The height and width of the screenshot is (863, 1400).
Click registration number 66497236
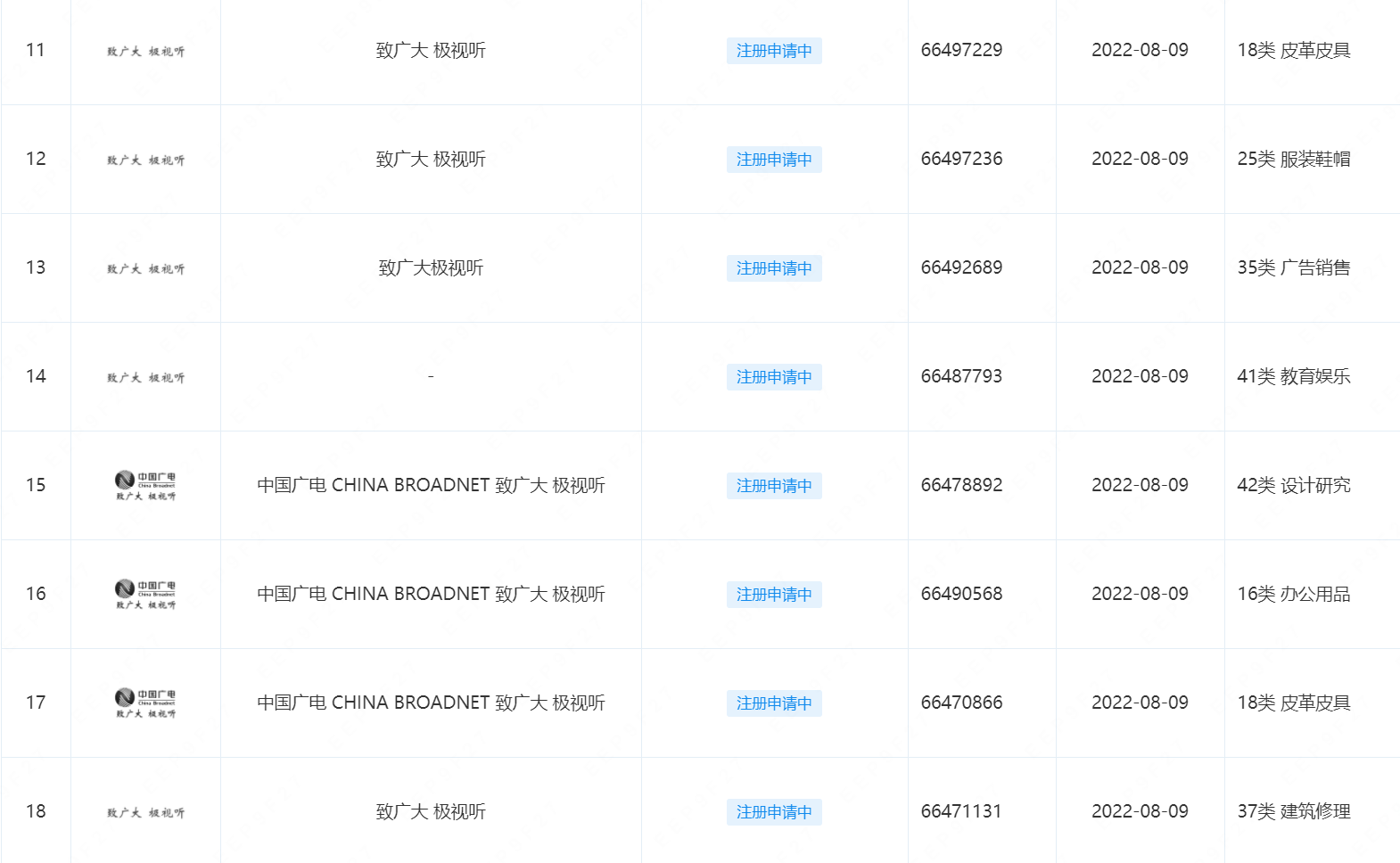click(x=961, y=159)
